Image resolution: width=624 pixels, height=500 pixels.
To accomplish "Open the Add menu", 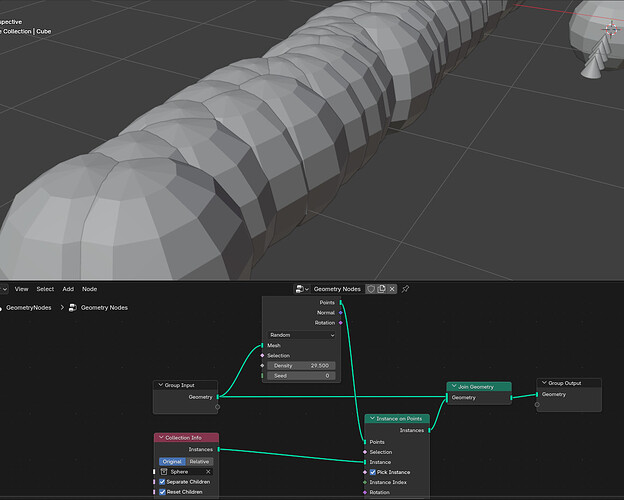I will pyautogui.click(x=68, y=289).
